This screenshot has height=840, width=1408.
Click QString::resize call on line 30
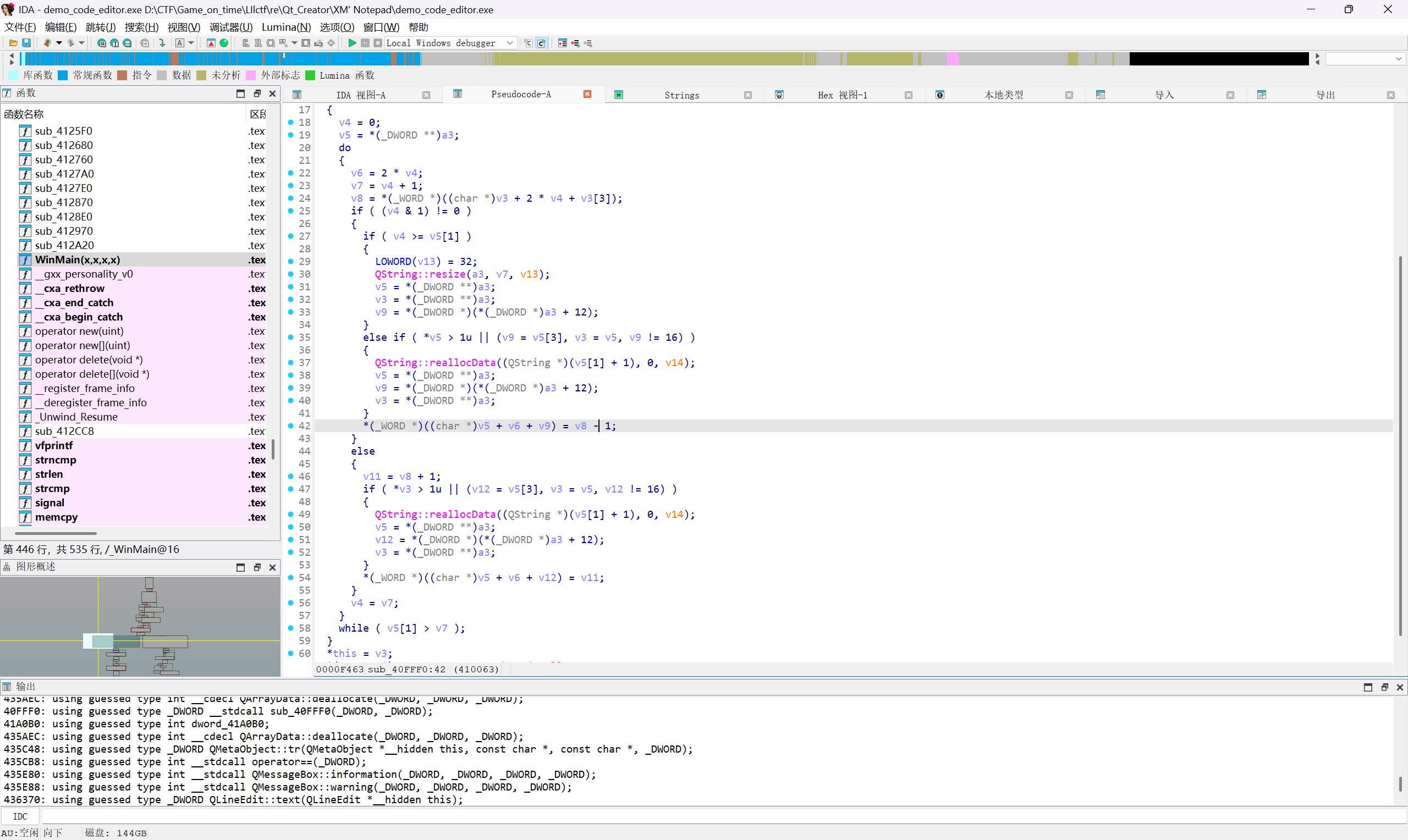coord(420,274)
